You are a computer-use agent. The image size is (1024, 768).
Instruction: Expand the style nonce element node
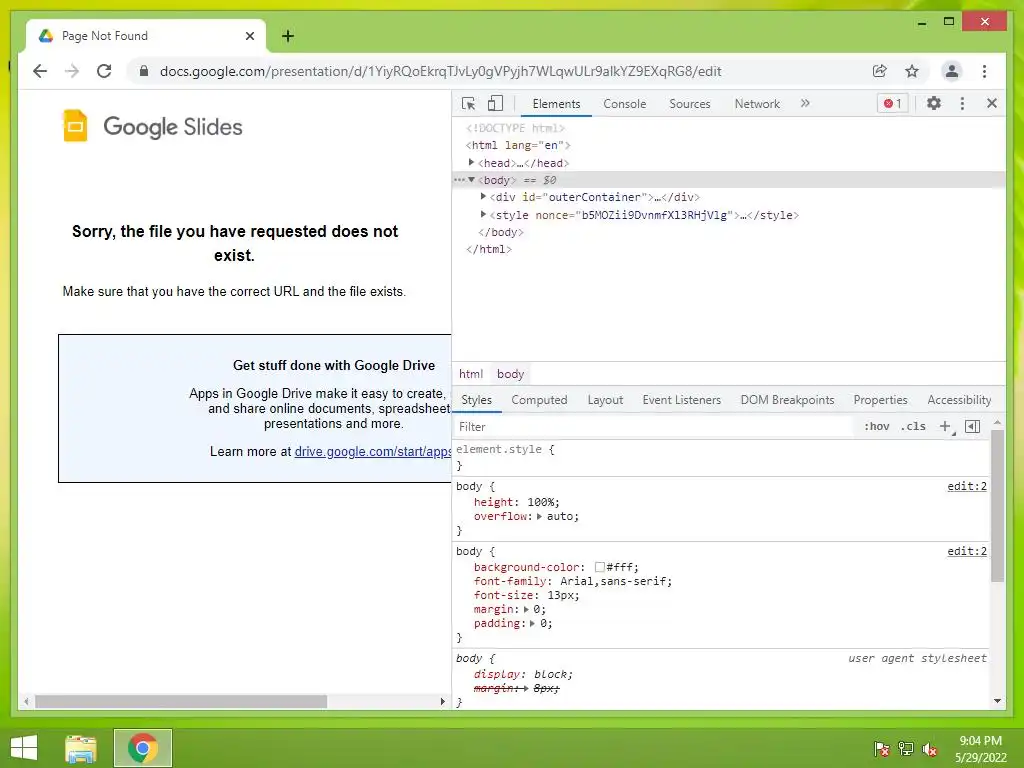click(x=483, y=214)
